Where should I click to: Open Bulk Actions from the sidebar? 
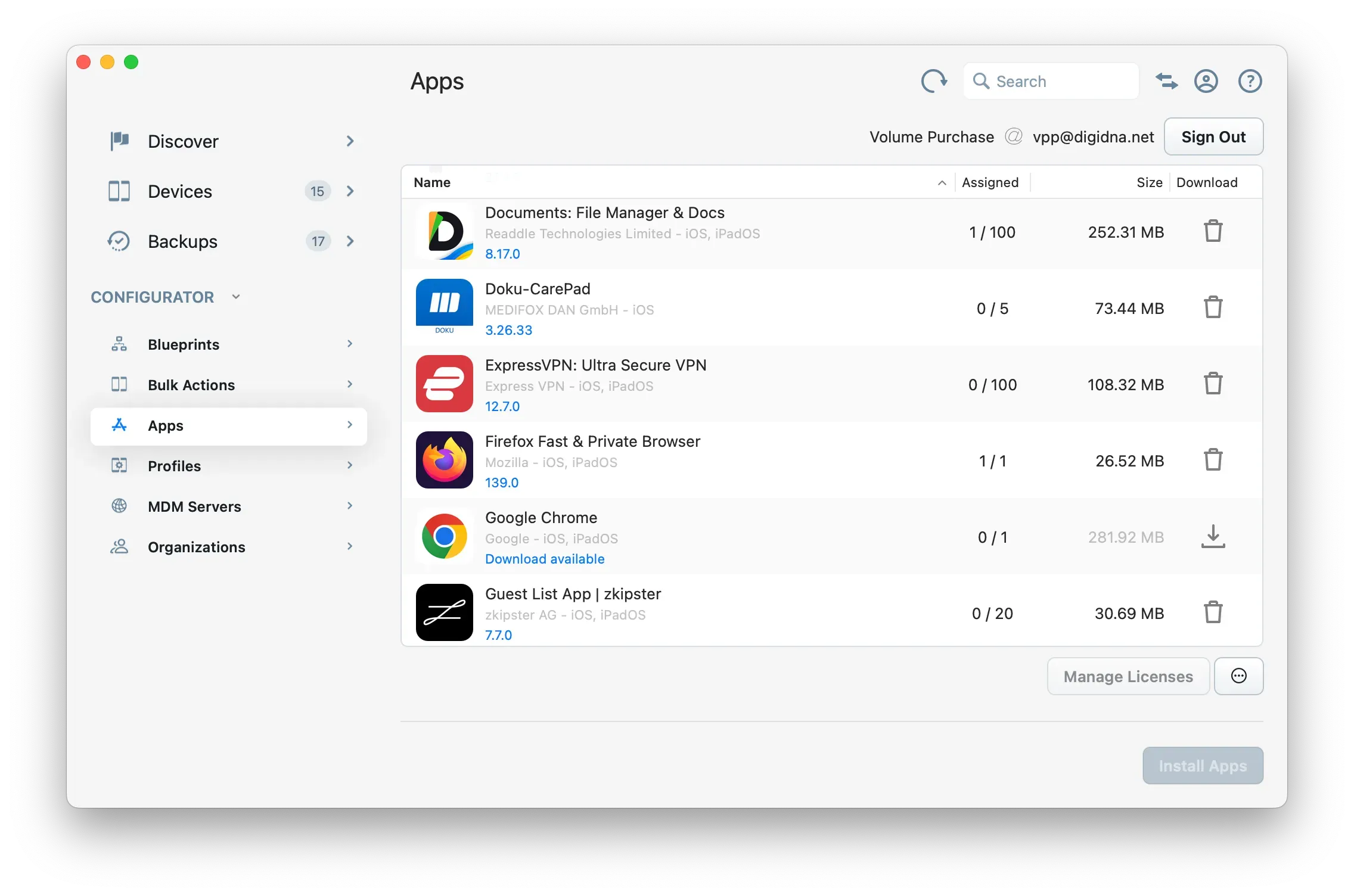(190, 384)
